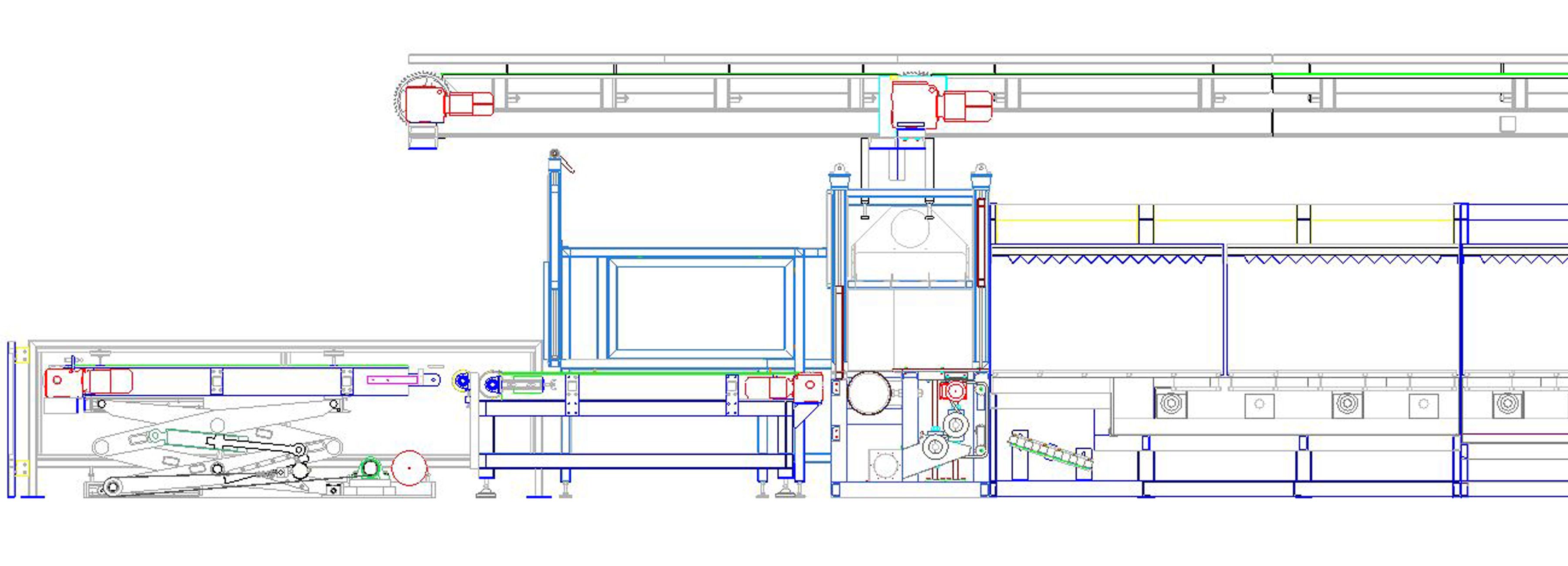Click the zigzag baffle in first tunnel section
The width and height of the screenshot is (1568, 566).
click(1107, 260)
